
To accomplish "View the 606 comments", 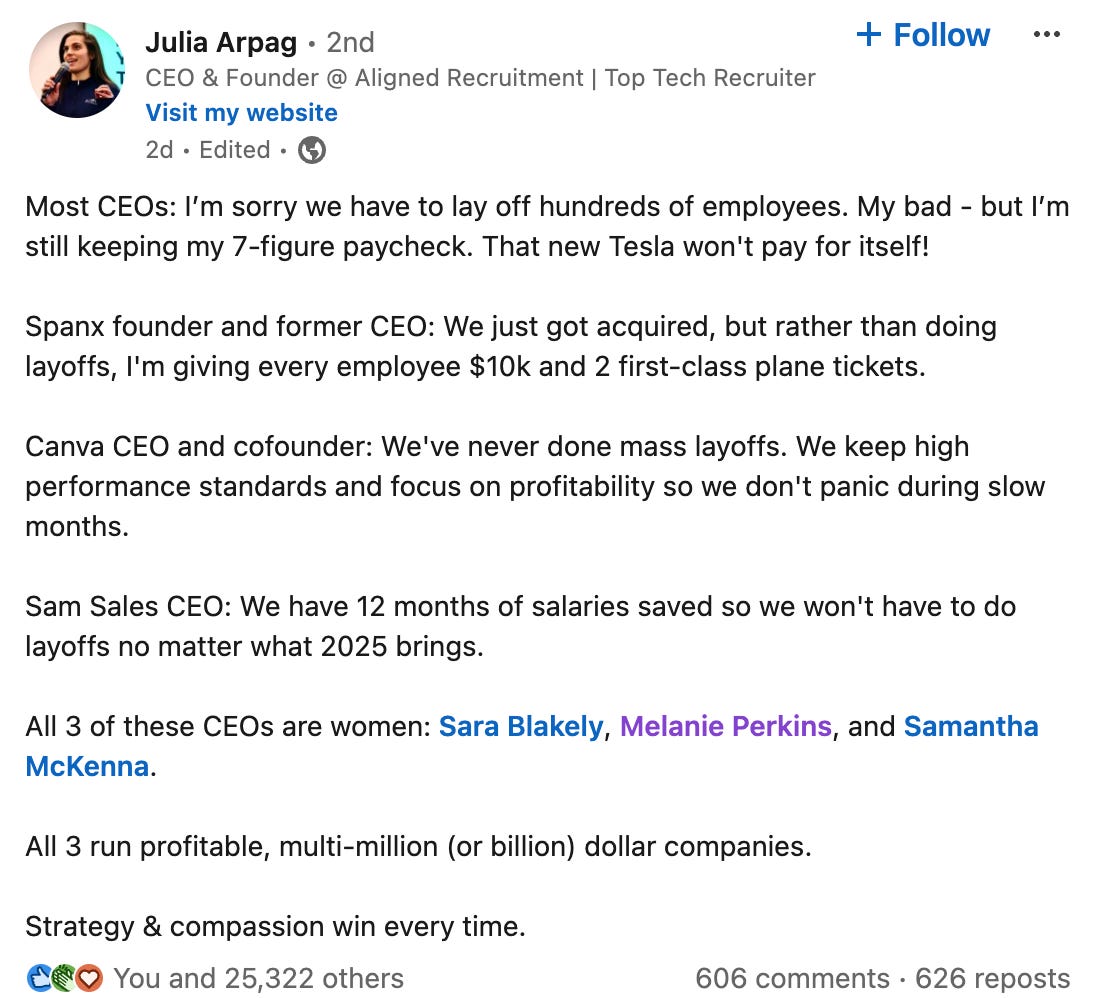I will click(x=792, y=978).
